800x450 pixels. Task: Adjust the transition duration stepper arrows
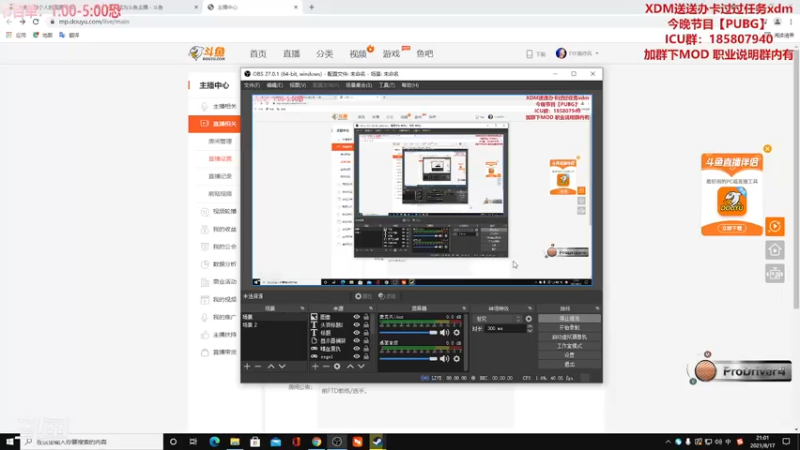click(530, 329)
